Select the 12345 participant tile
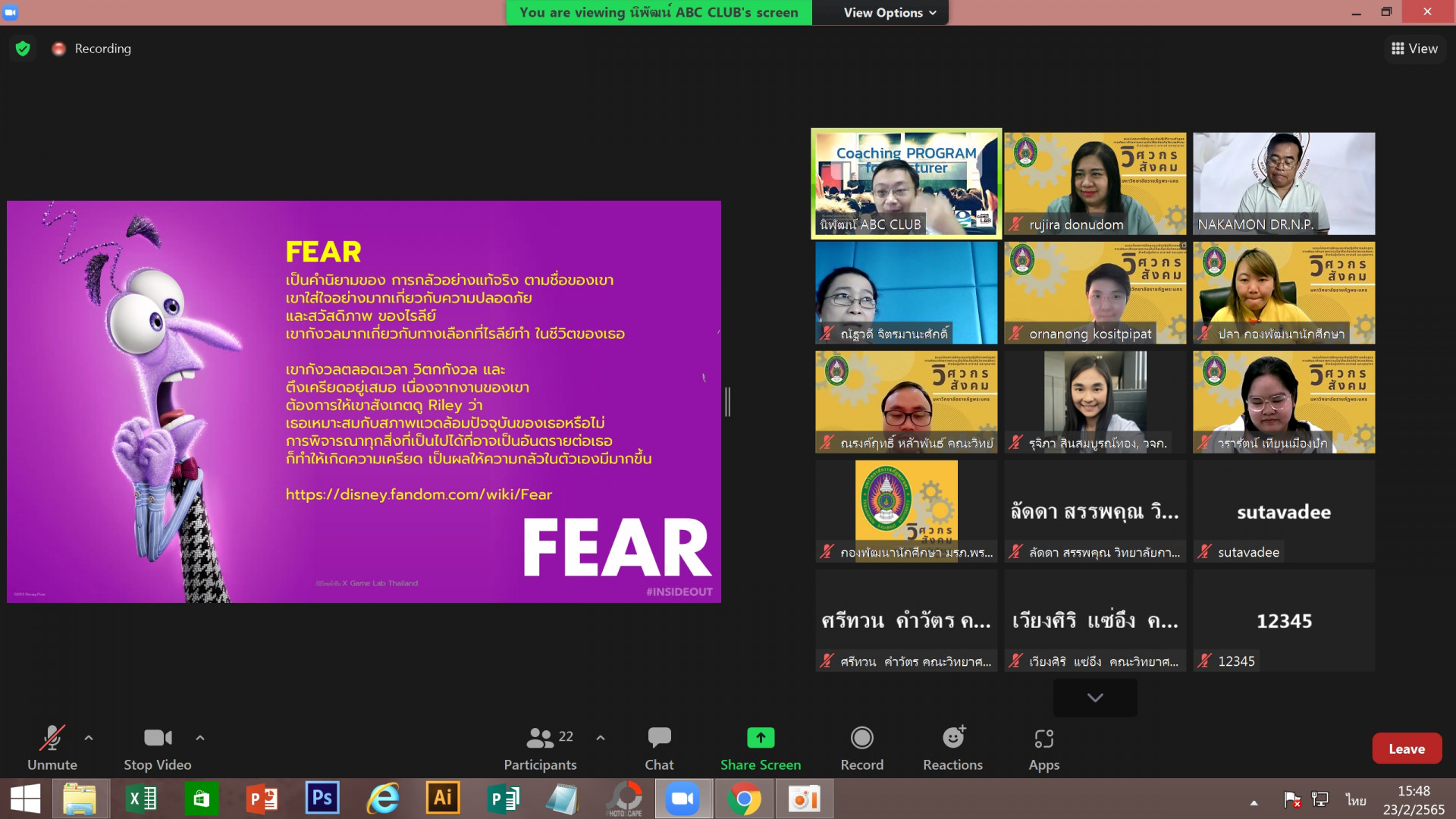Screen dimensions: 1456x819 click(1284, 620)
